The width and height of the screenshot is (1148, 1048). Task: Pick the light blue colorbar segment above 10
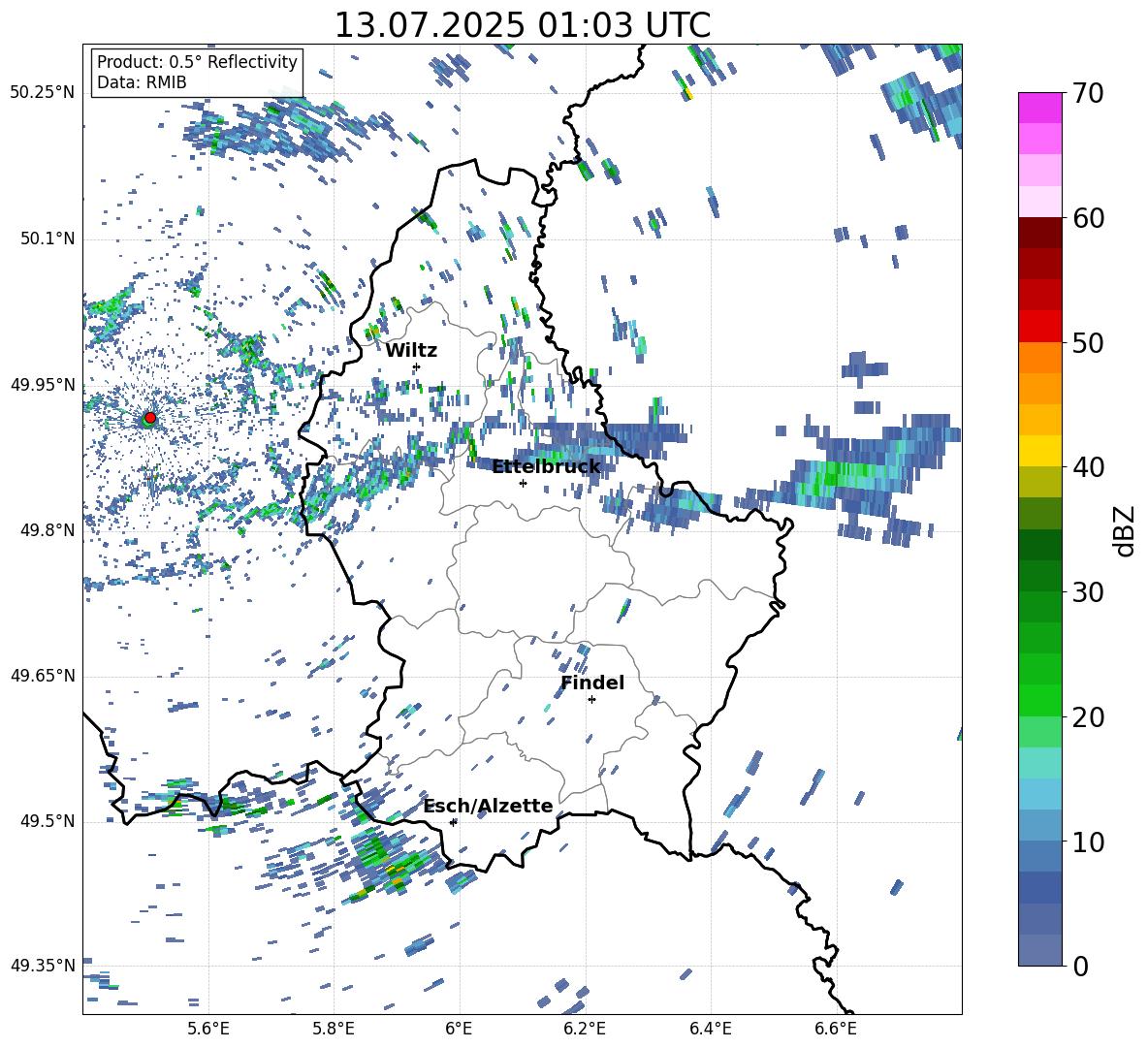point(1039,794)
